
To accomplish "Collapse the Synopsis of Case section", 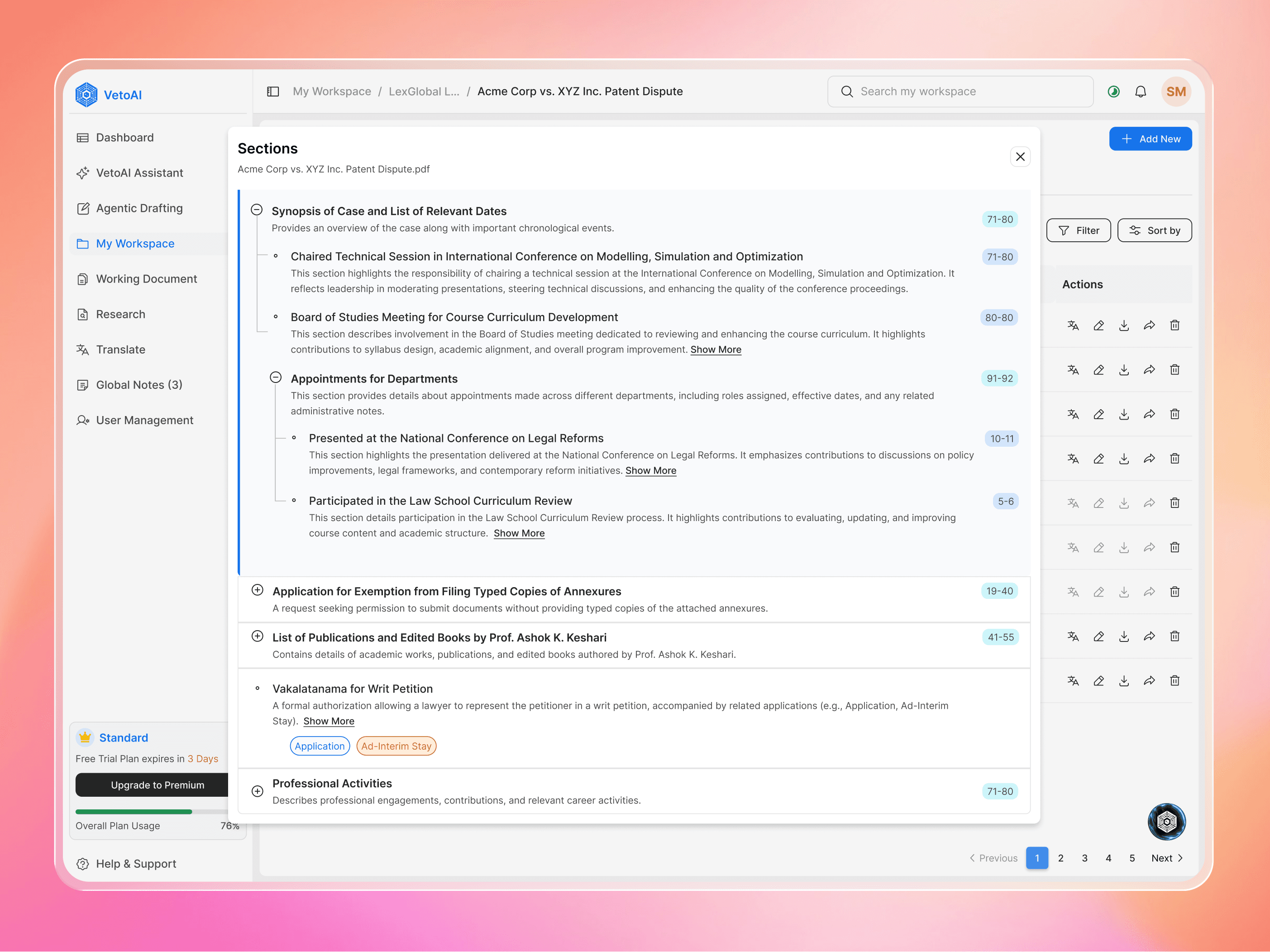I will click(x=257, y=210).
